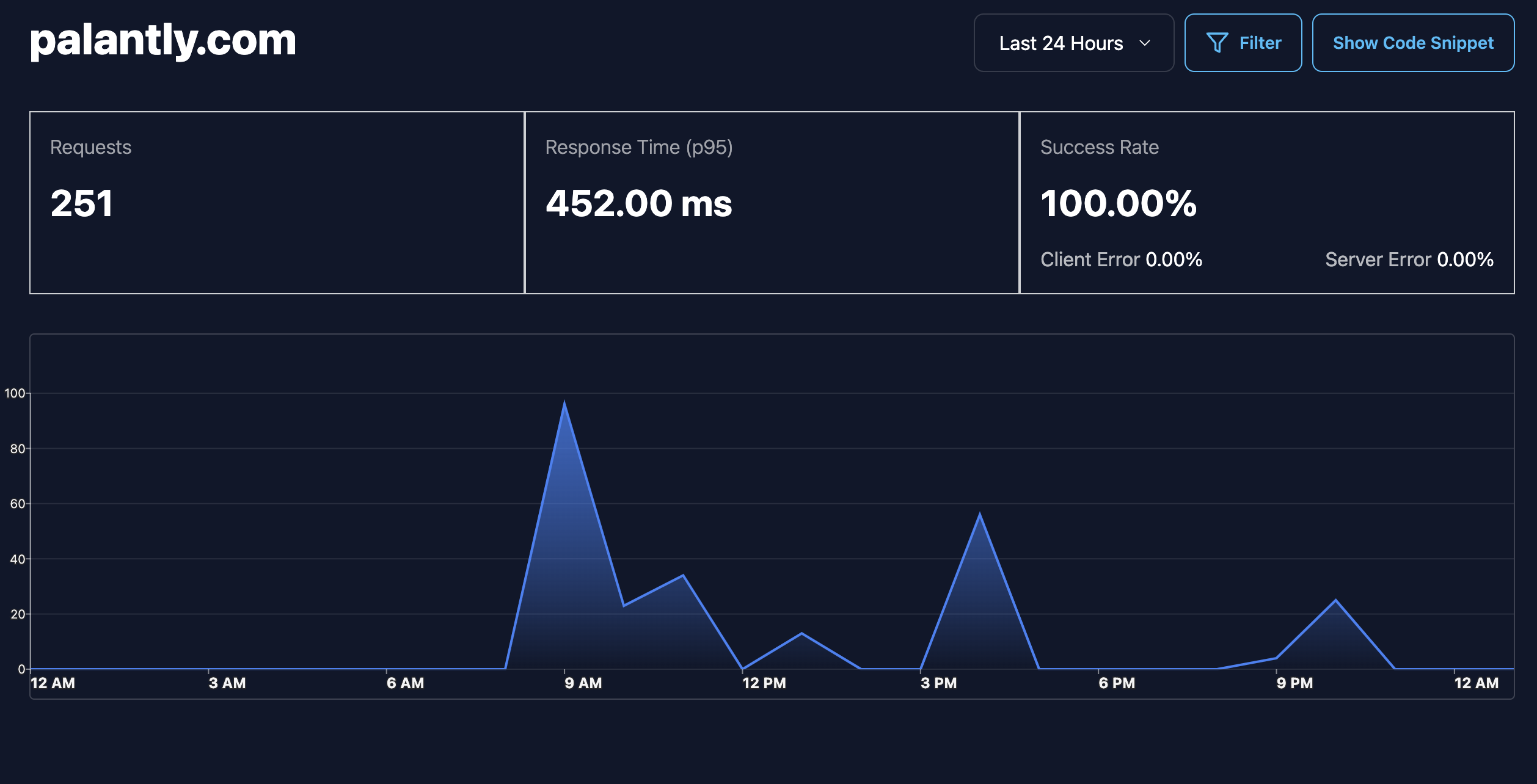Click the 251 requests count

click(82, 203)
